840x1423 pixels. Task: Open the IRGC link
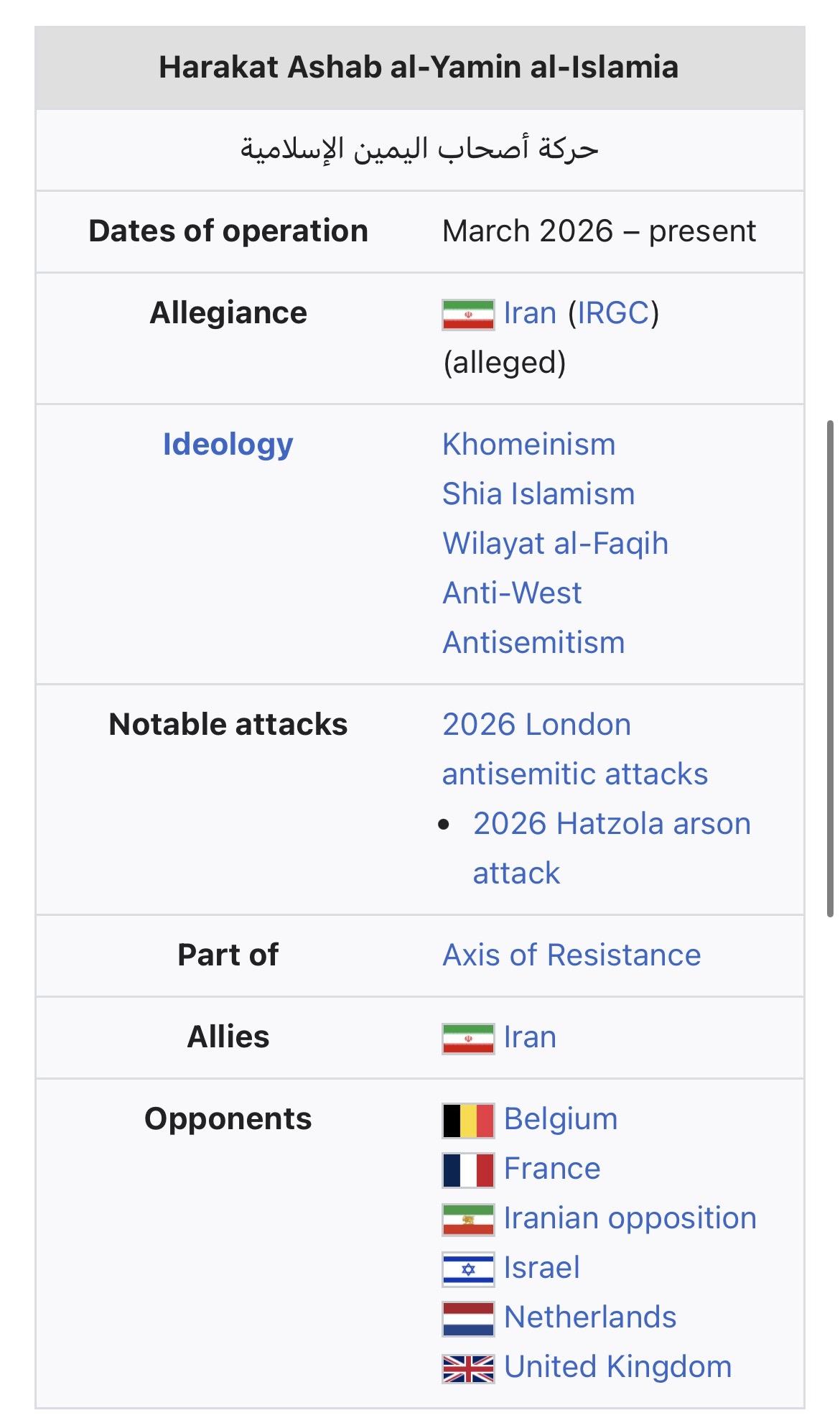(x=613, y=313)
